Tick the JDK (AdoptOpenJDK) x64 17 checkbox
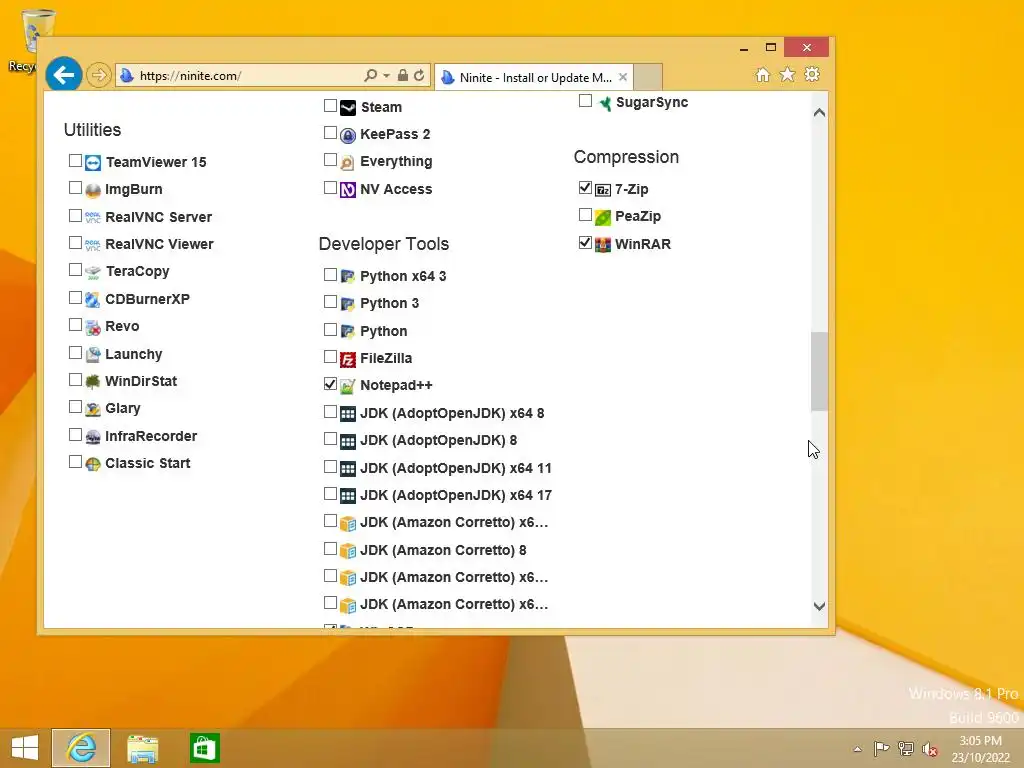This screenshot has height=768, width=1024. [330, 494]
